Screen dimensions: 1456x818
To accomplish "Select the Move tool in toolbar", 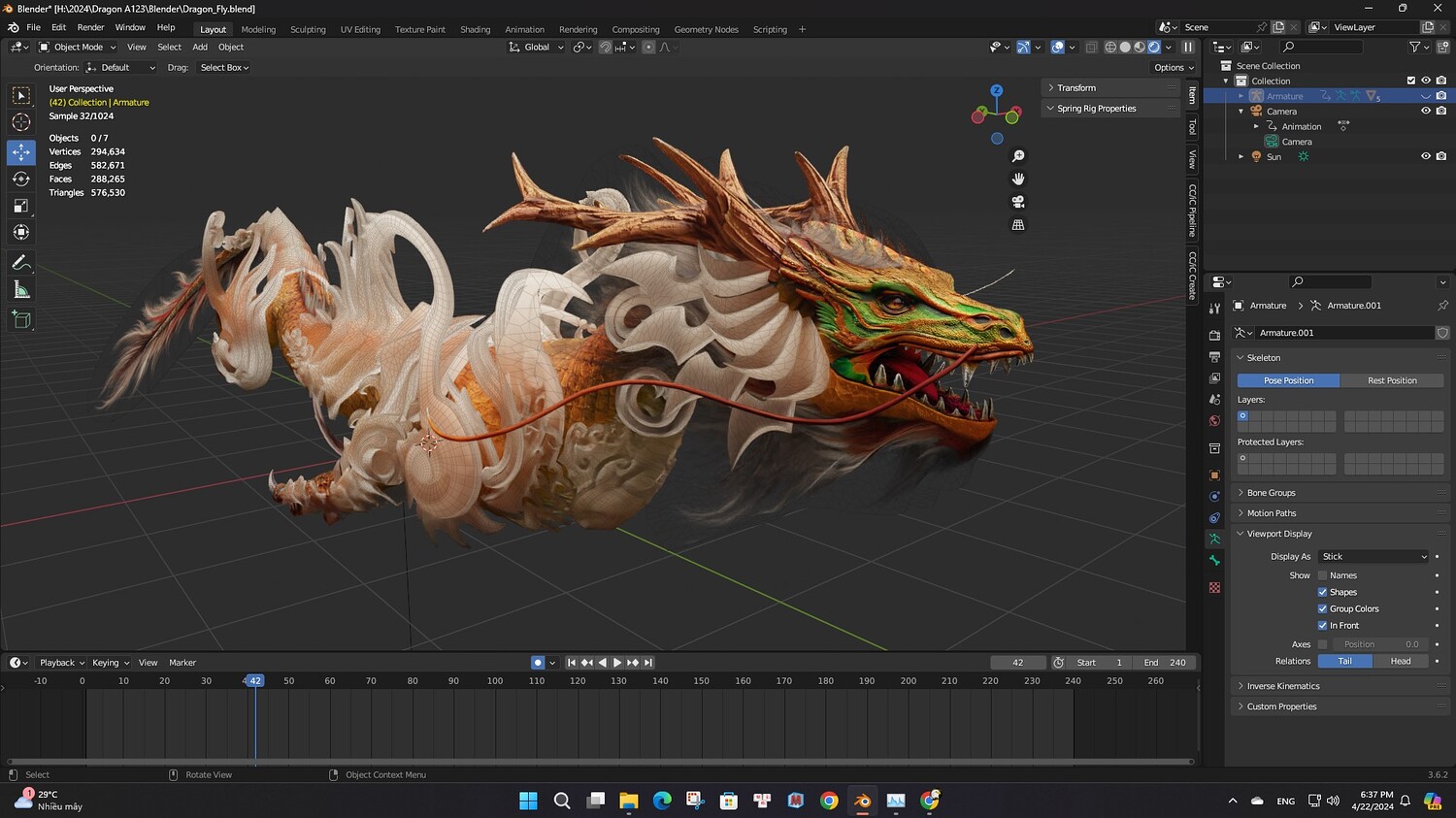I will click(20, 152).
